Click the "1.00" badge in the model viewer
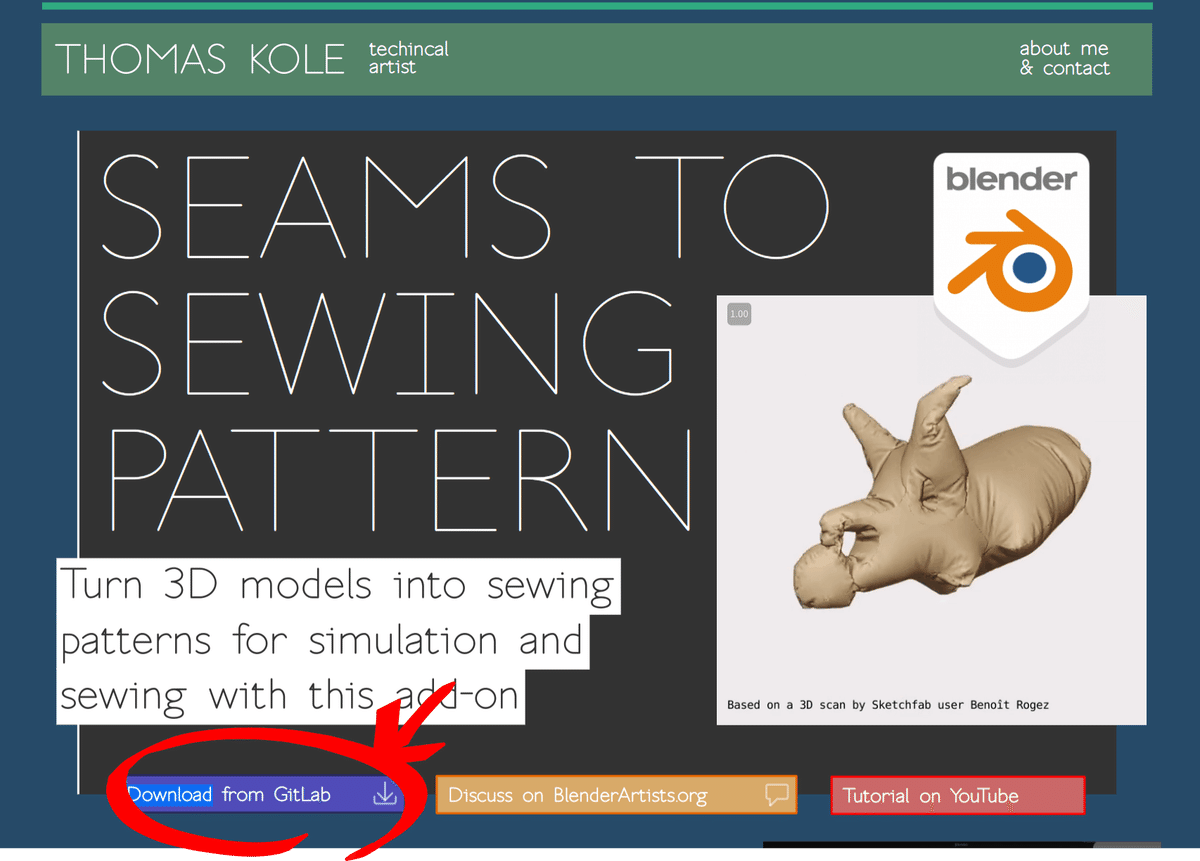This screenshot has height=861, width=1200. click(x=738, y=313)
